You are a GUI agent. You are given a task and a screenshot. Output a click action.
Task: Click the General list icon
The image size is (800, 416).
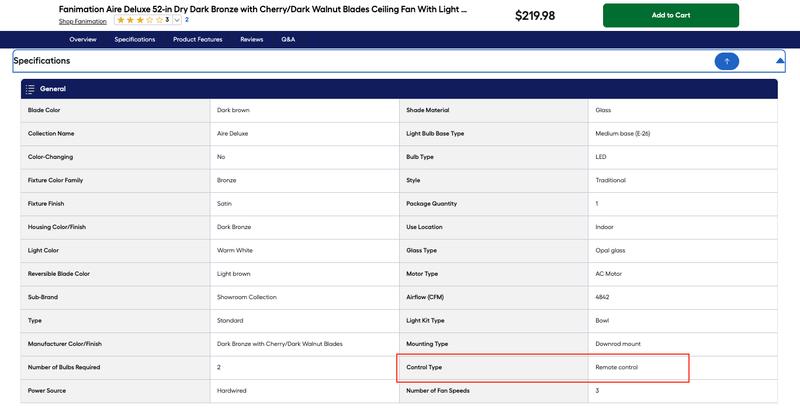(30, 89)
